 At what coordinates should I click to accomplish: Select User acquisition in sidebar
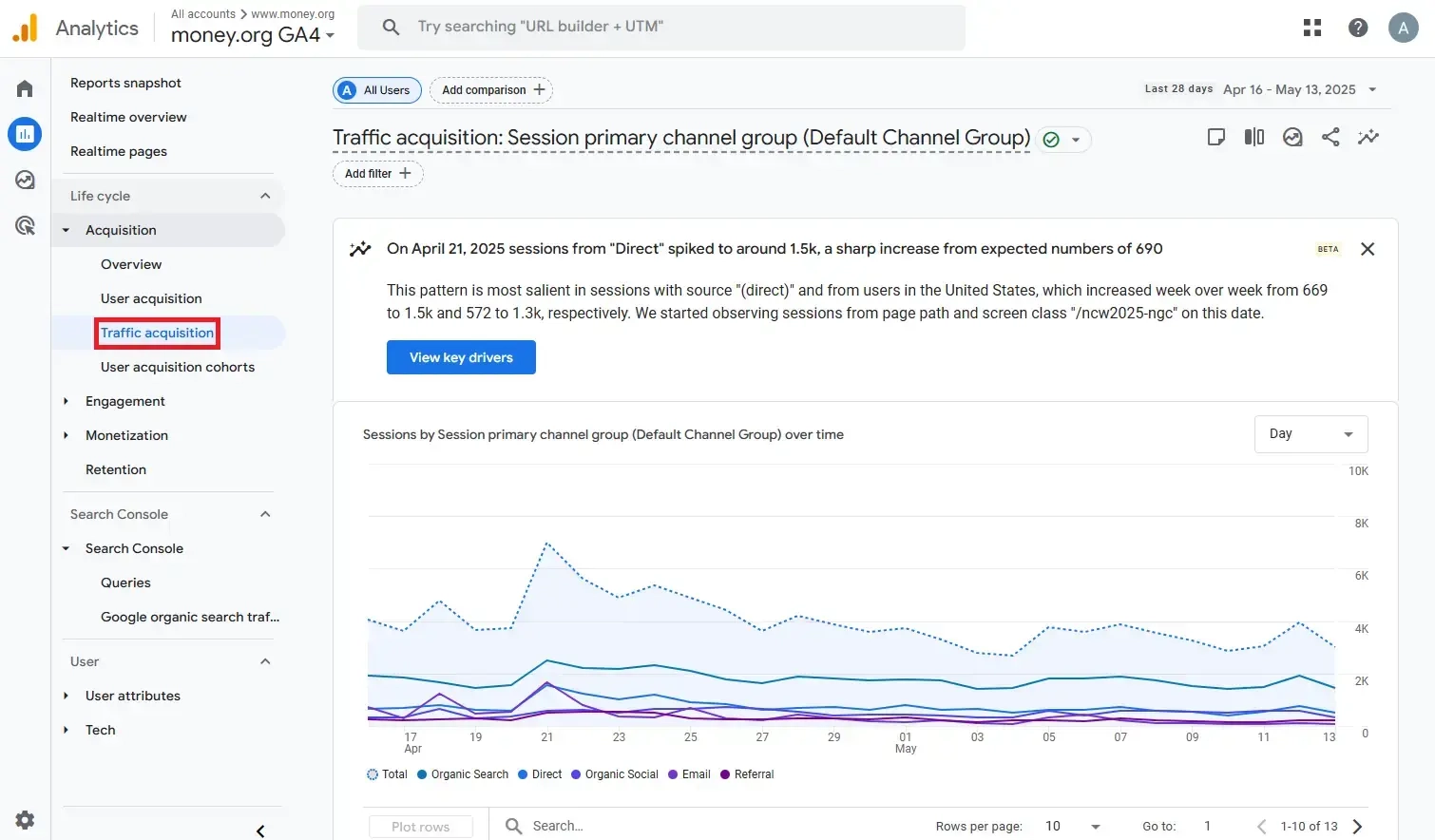(x=151, y=298)
